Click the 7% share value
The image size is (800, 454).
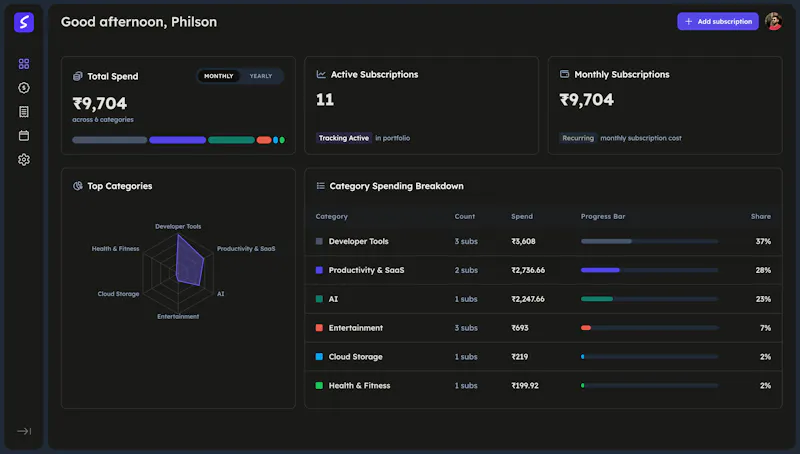point(765,327)
